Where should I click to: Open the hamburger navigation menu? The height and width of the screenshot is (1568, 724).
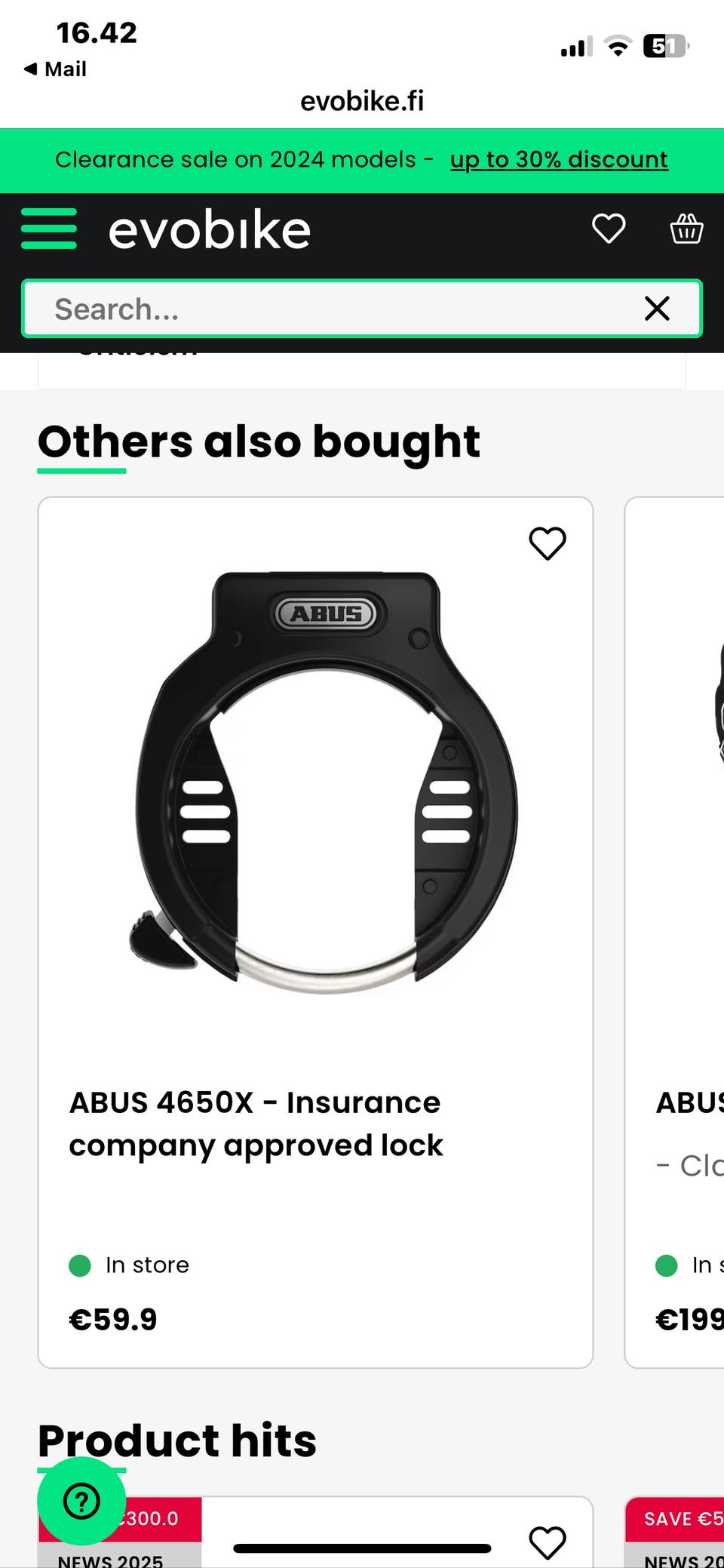click(x=49, y=229)
